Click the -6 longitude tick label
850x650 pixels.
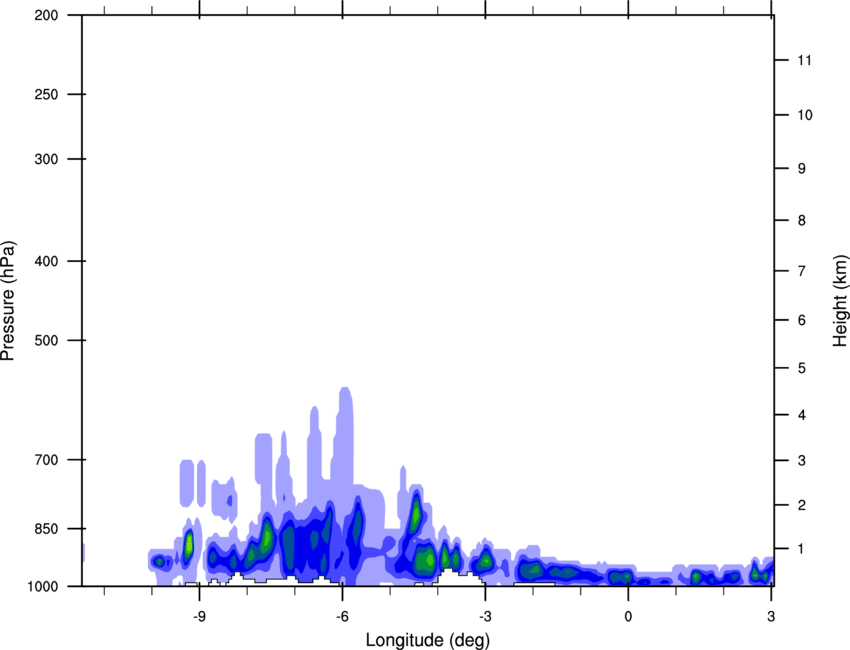tap(342, 616)
